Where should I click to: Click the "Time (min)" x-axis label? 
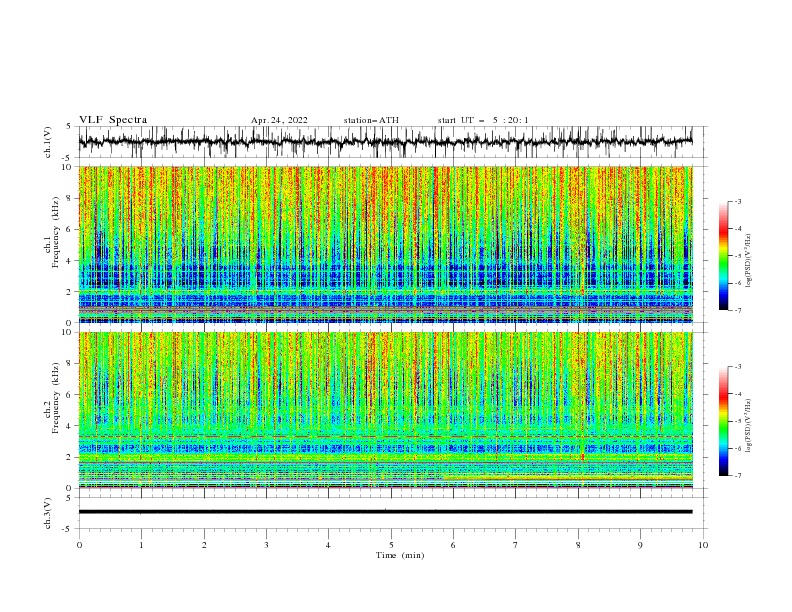pyautogui.click(x=400, y=555)
